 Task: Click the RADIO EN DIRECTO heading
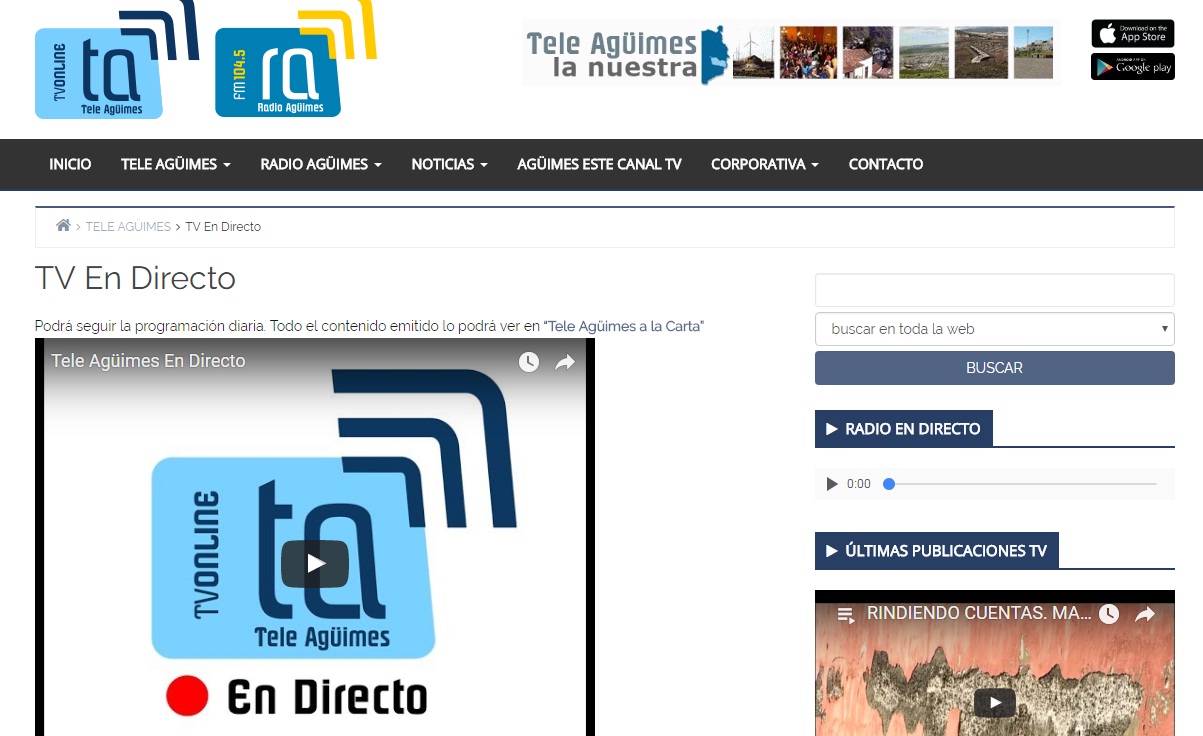904,429
